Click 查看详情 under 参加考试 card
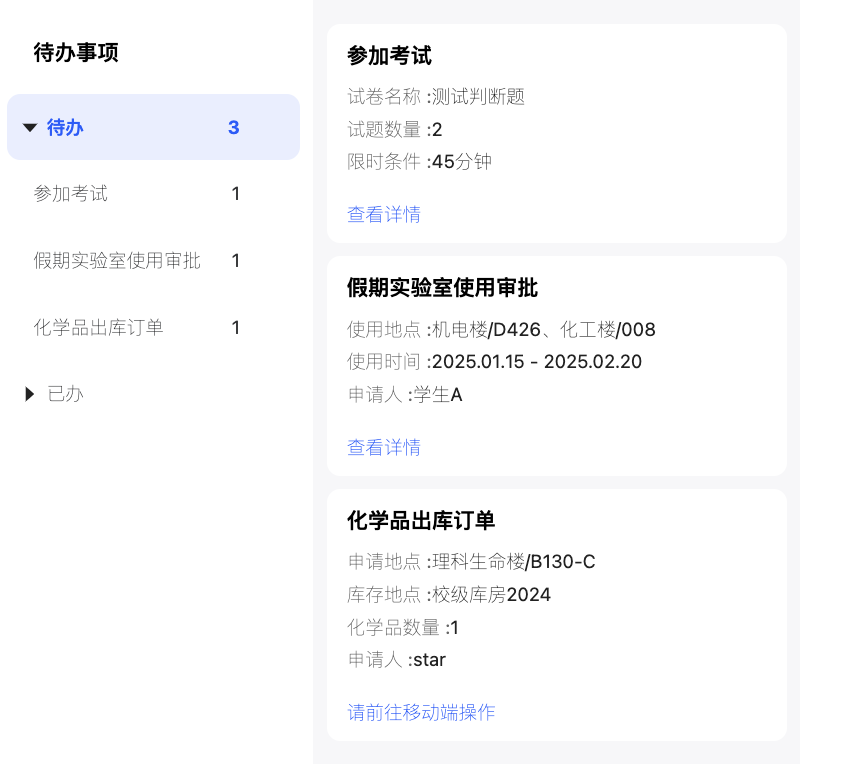850x764 pixels. 384,215
